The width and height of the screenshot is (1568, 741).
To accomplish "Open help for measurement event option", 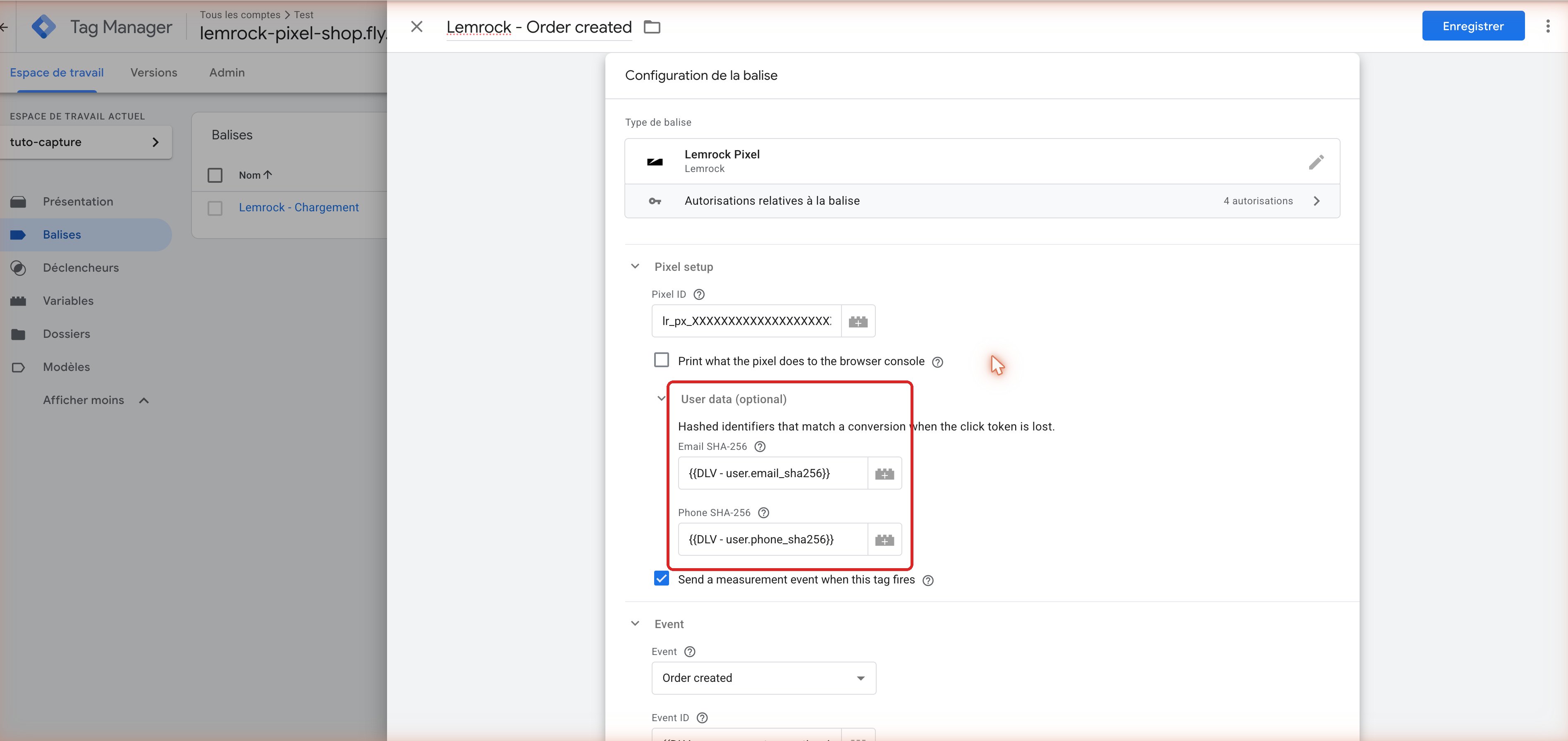I will (927, 580).
